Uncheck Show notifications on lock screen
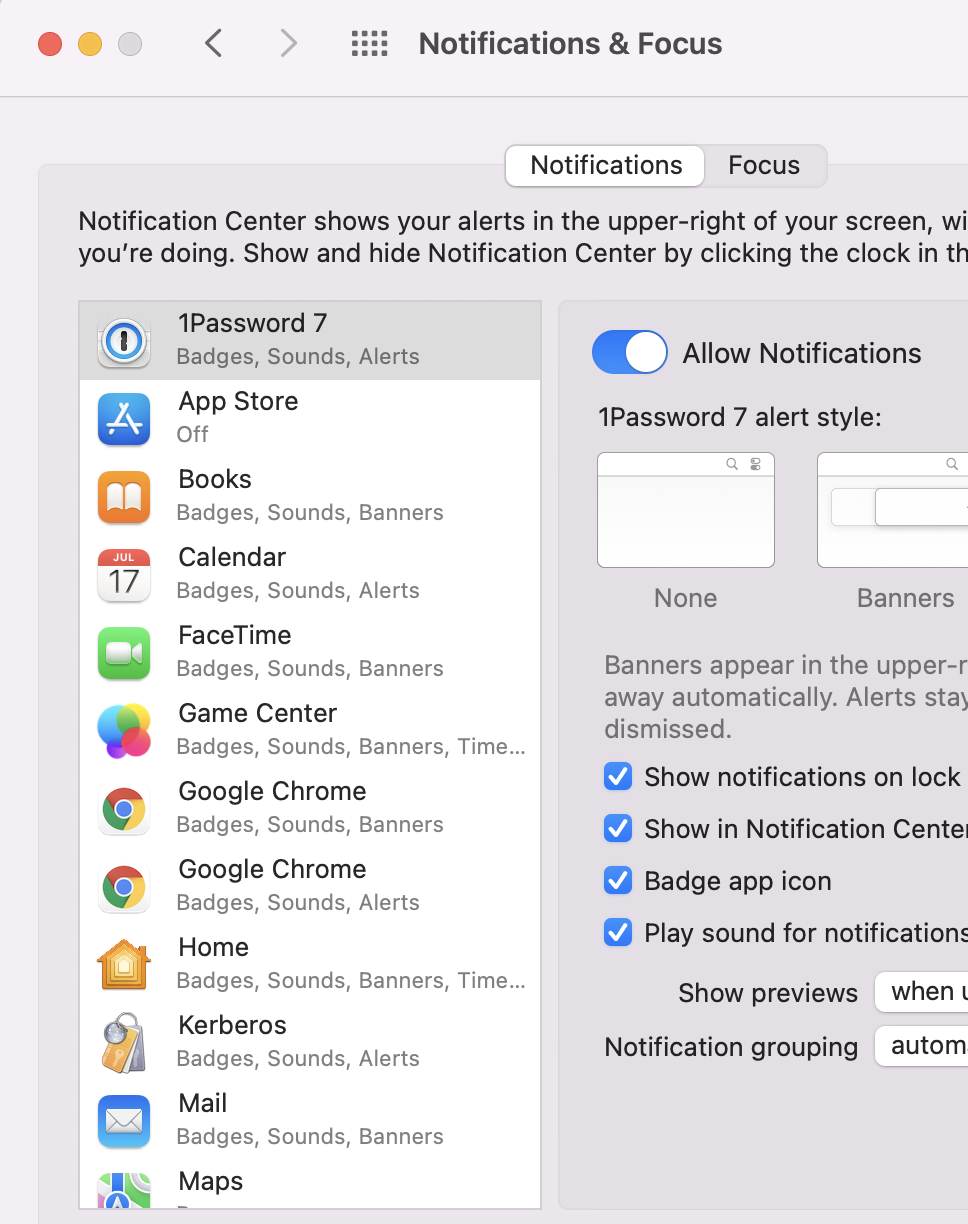This screenshot has width=968, height=1224. click(618, 777)
